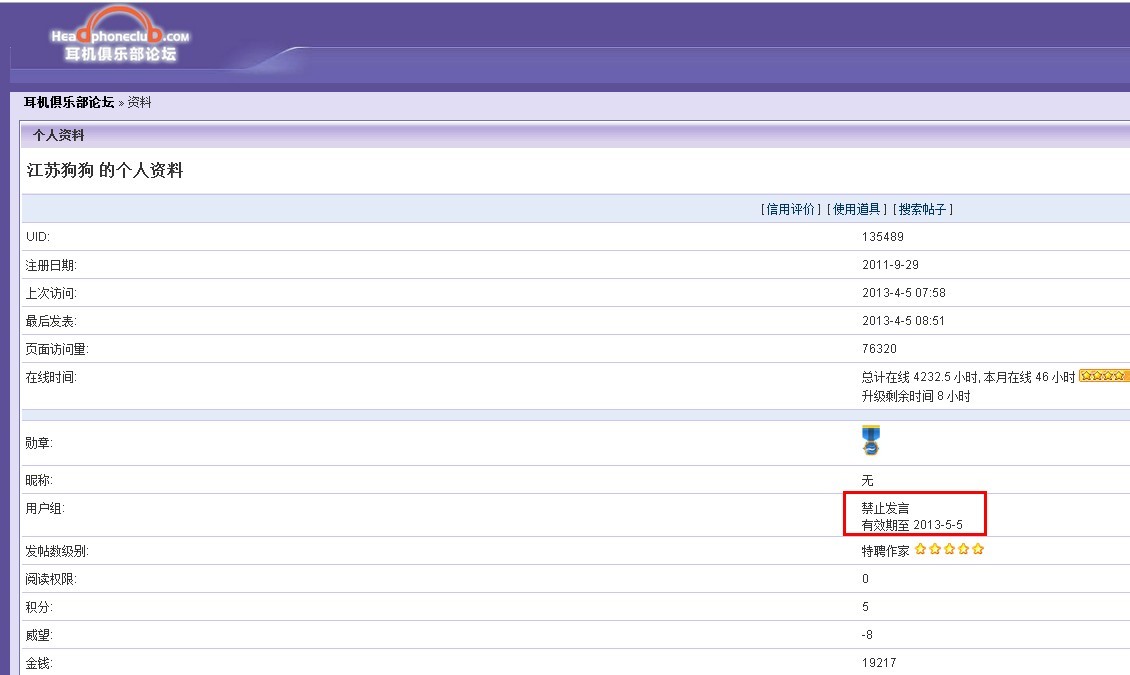Screen dimensions: 1130x675
Task: Click the last visit time 2013-4-5 07:58
Action: click(x=904, y=292)
